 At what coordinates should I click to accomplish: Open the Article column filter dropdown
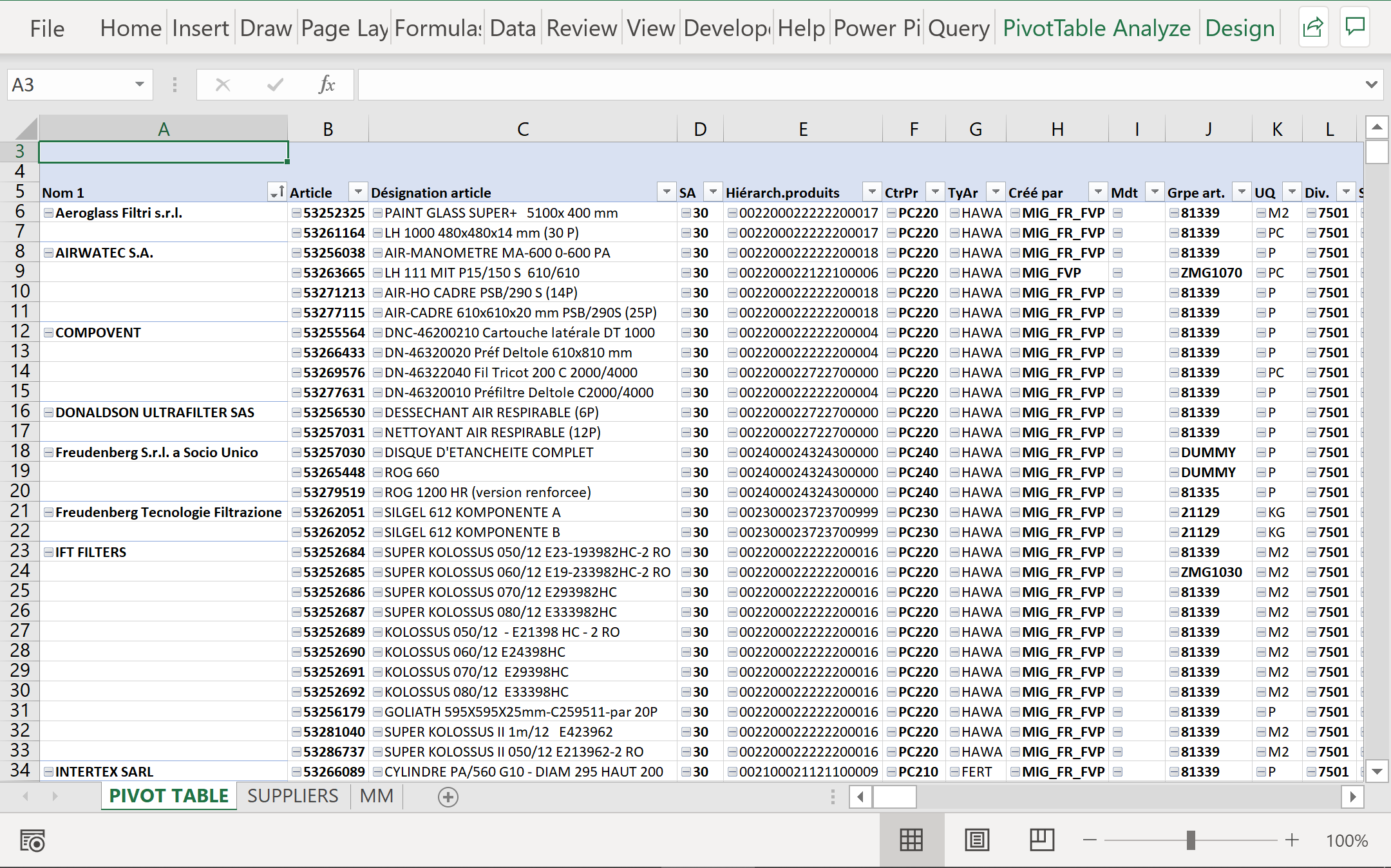(x=358, y=192)
